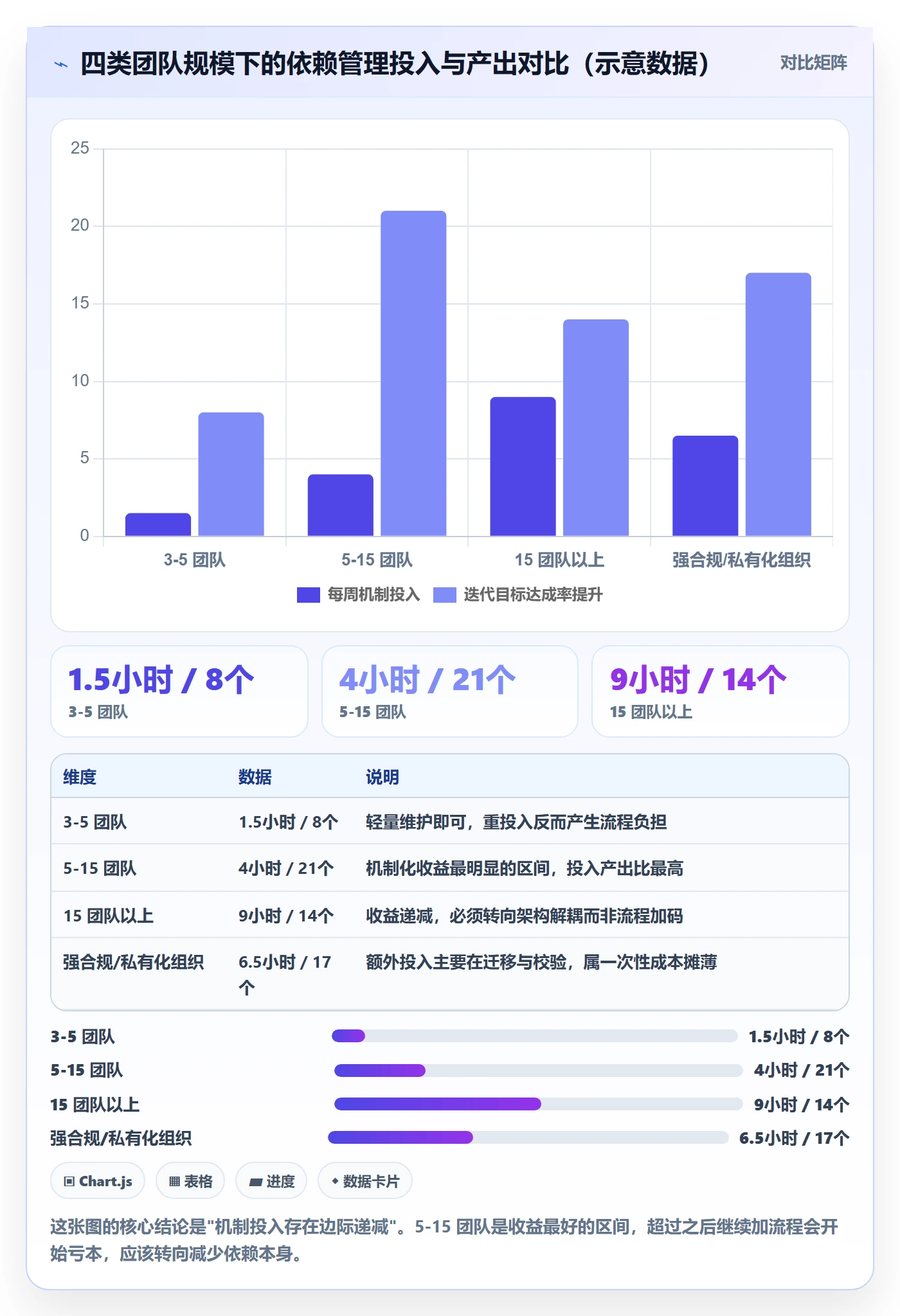Click text 轻量维护即可，重投入反而产生流程负担
Screen dimensions: 900x1316
(516, 822)
